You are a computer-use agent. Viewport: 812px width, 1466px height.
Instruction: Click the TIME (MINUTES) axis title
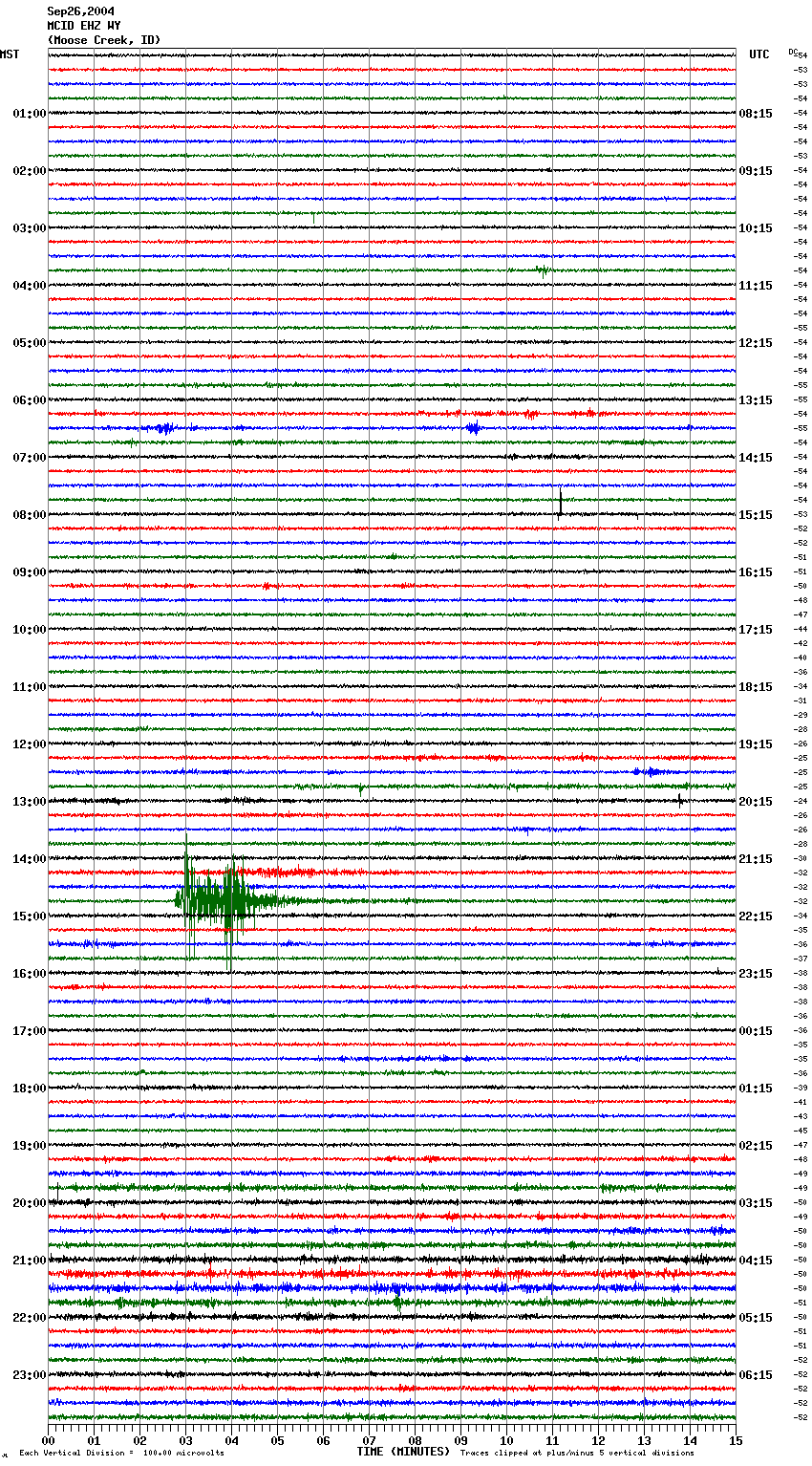pos(403,1452)
